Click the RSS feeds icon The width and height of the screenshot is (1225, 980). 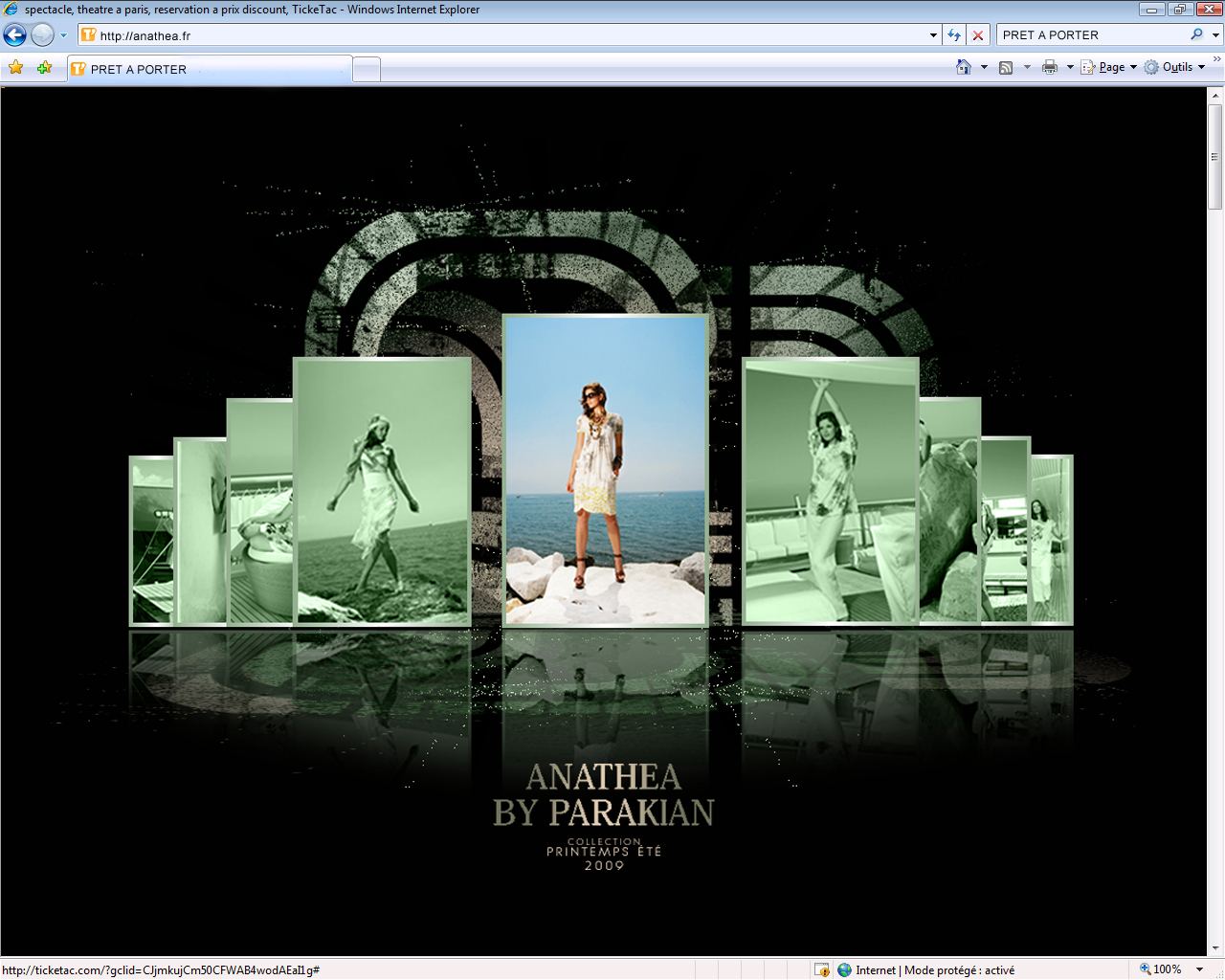click(x=1006, y=67)
